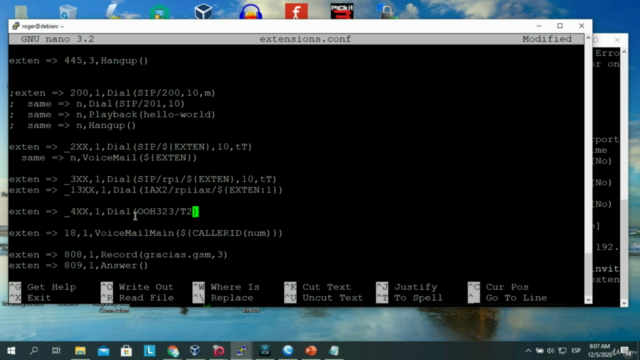The width and height of the screenshot is (640, 360).
Task: Click the battery icon in the system tray
Action: coord(540,351)
